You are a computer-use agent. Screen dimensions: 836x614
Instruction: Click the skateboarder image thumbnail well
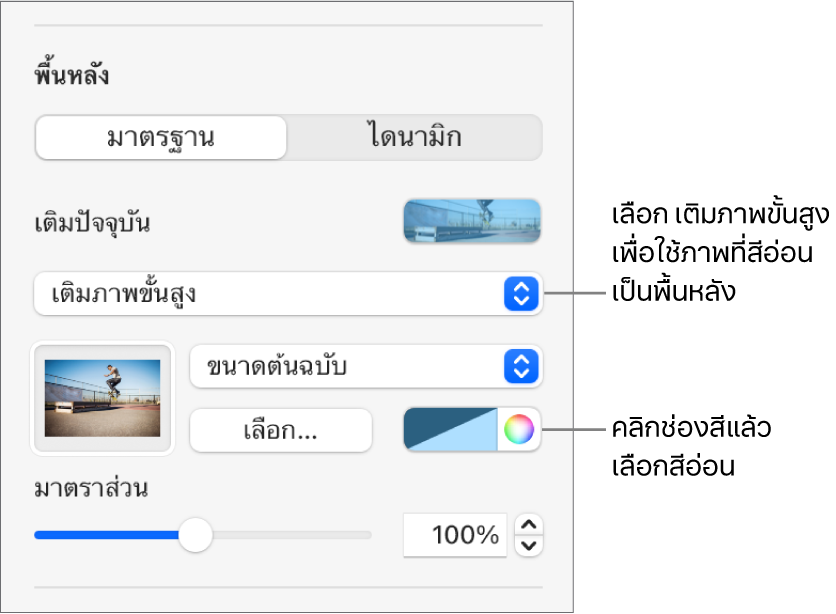[x=103, y=396]
